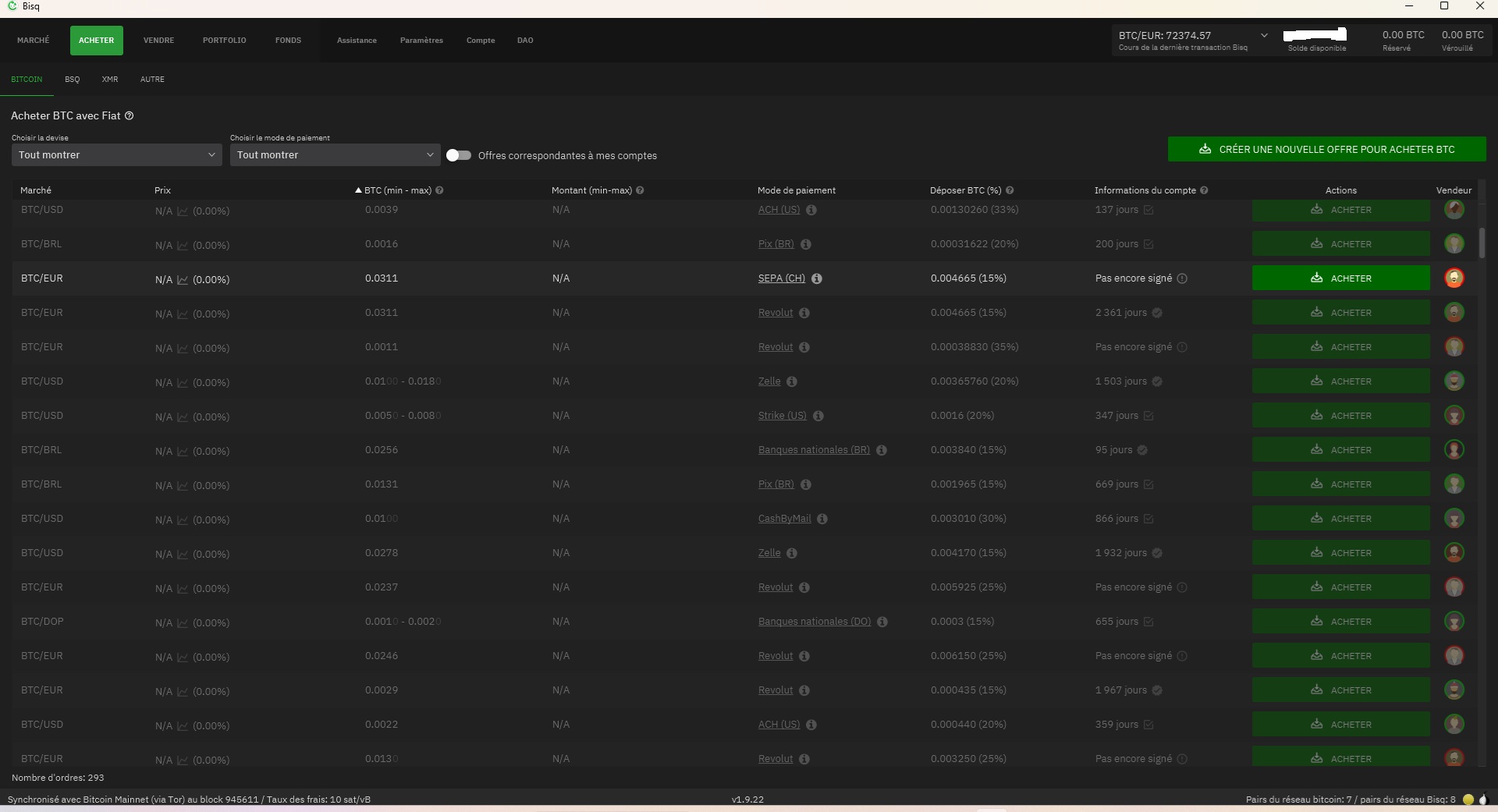This screenshot has width=1498, height=812.
Task: Click the 'Pas encore signé' info icon in the SEPA row
Action: [1182, 278]
